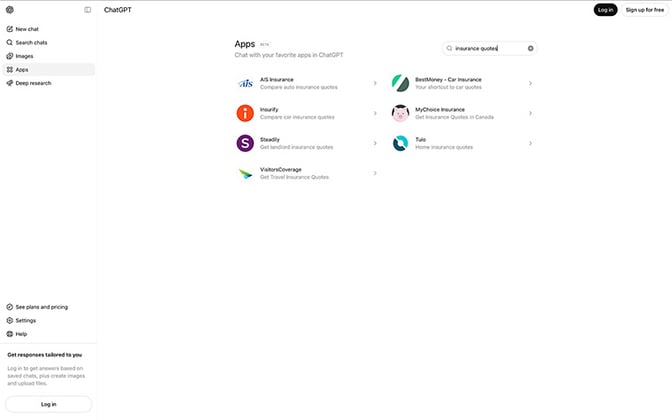
Task: Click 'Your shortcut to car quotes' description
Action: pyautogui.click(x=448, y=87)
